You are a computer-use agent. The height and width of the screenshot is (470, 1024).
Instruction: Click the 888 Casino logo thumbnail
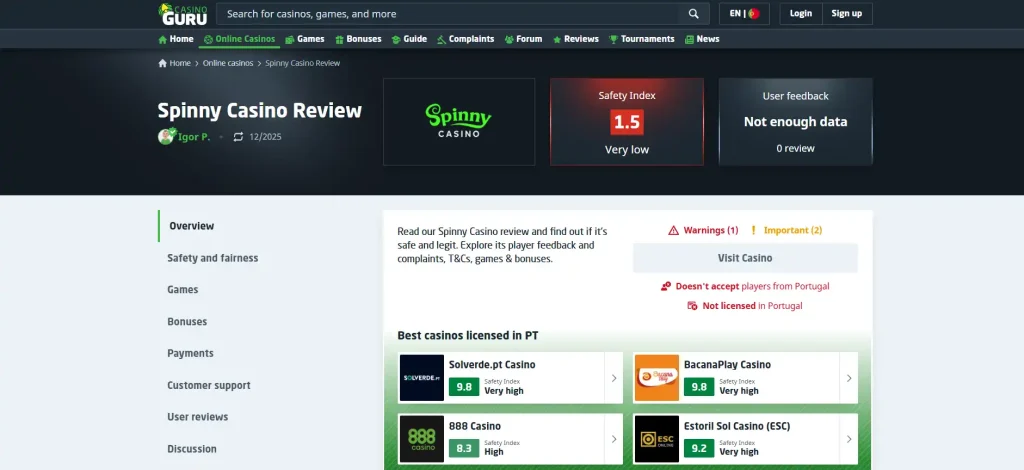pyautogui.click(x=422, y=439)
